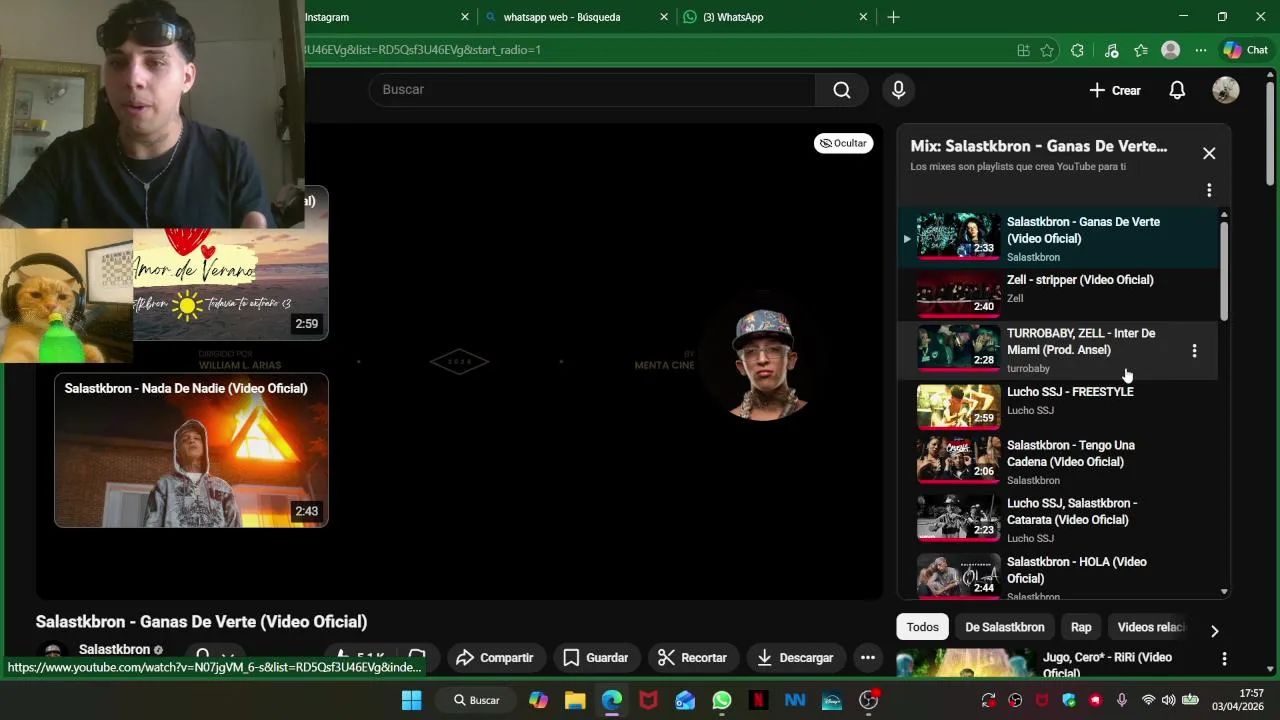The height and width of the screenshot is (720, 1280).
Task: Click the channel avatar end-screen element
Action: click(x=764, y=362)
